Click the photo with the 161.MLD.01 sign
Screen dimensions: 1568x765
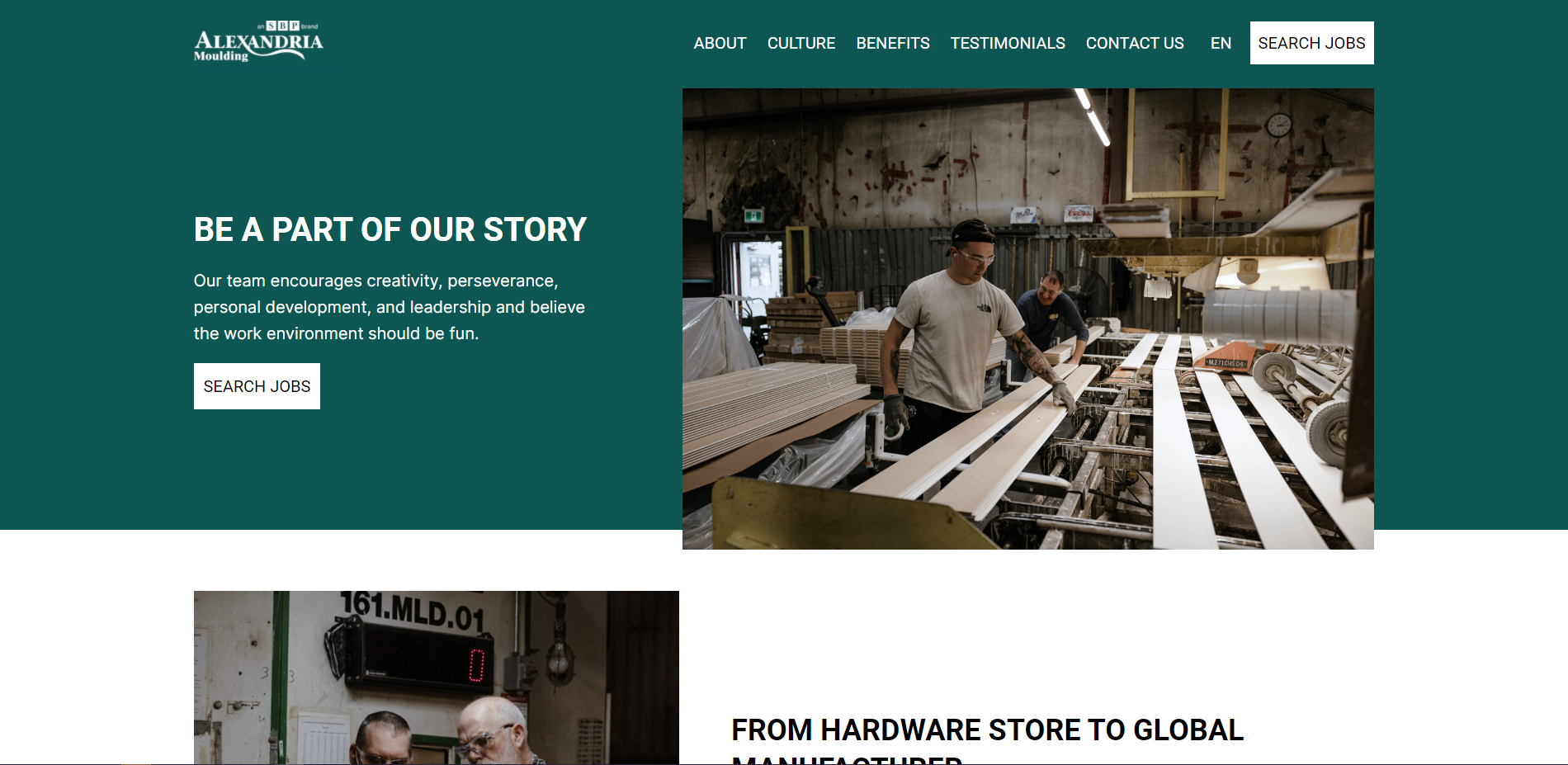pyautogui.click(x=436, y=678)
